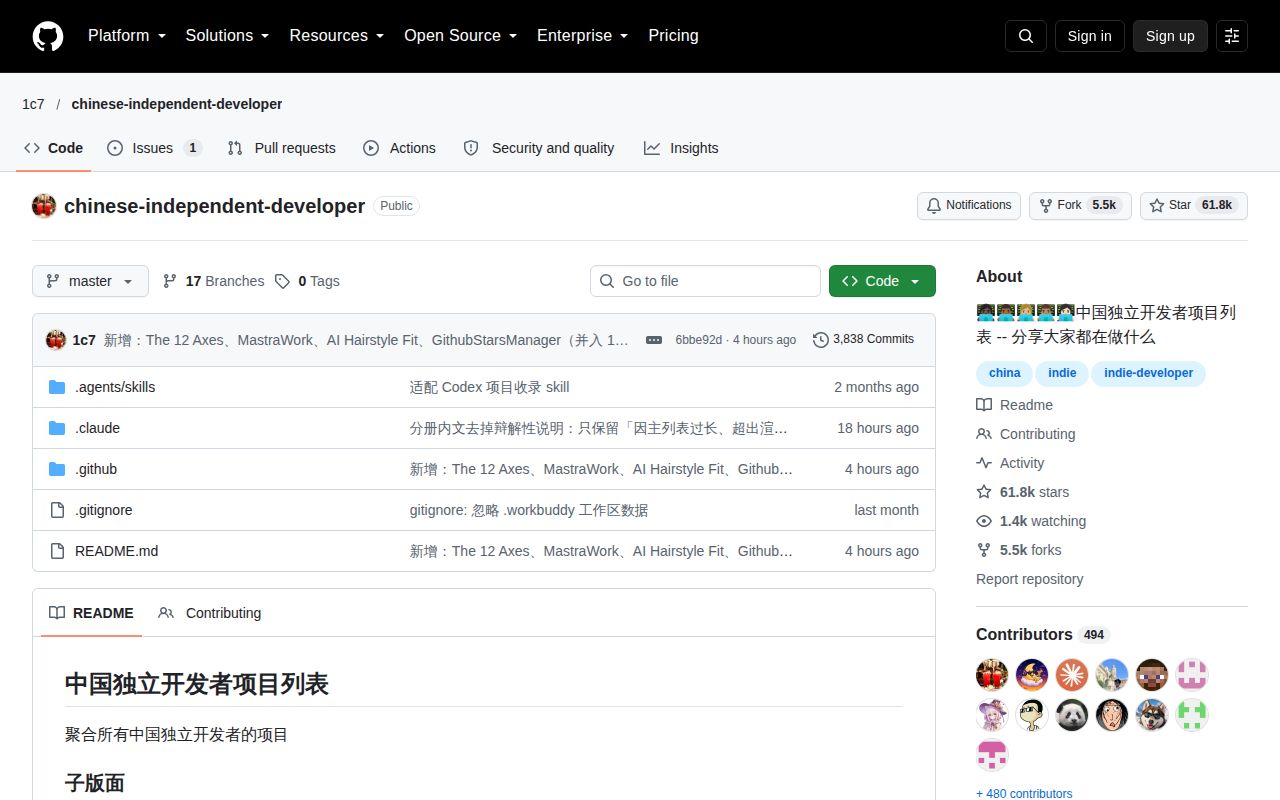Click the indie-developer topic tag
Screen dimensions: 1280x800
(1148, 373)
